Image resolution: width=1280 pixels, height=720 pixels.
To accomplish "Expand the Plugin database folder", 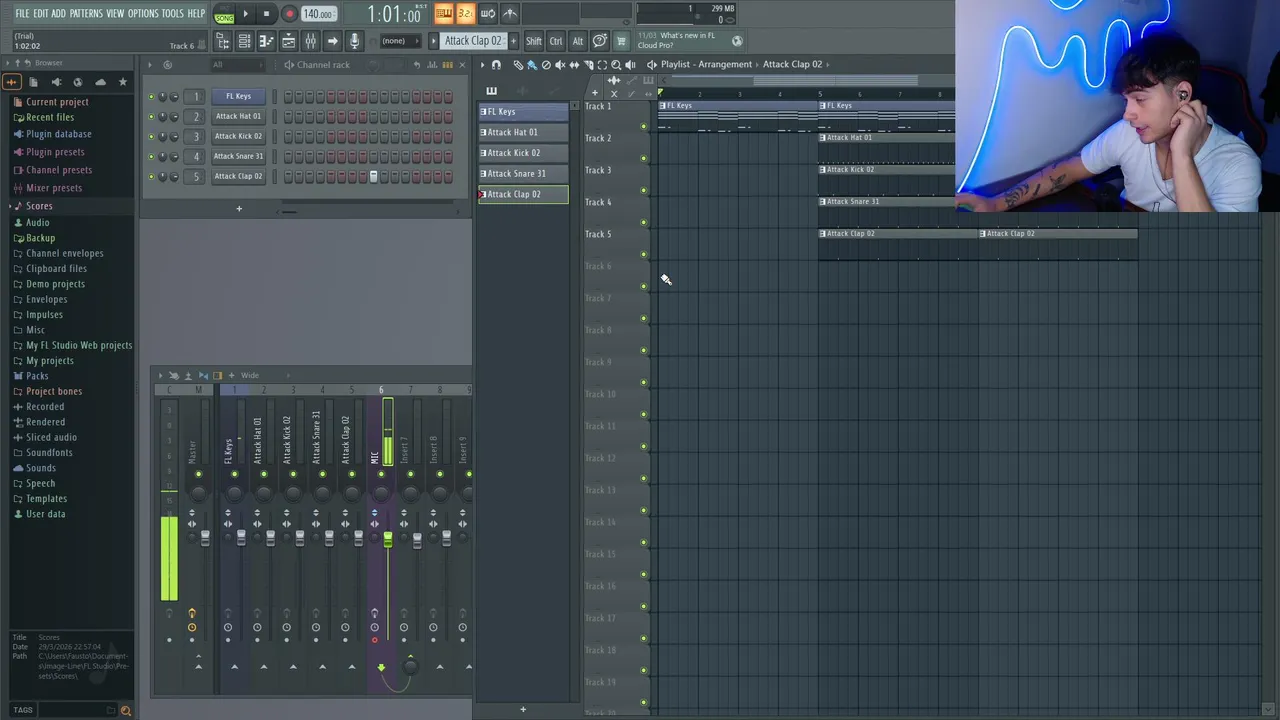I will click(58, 134).
